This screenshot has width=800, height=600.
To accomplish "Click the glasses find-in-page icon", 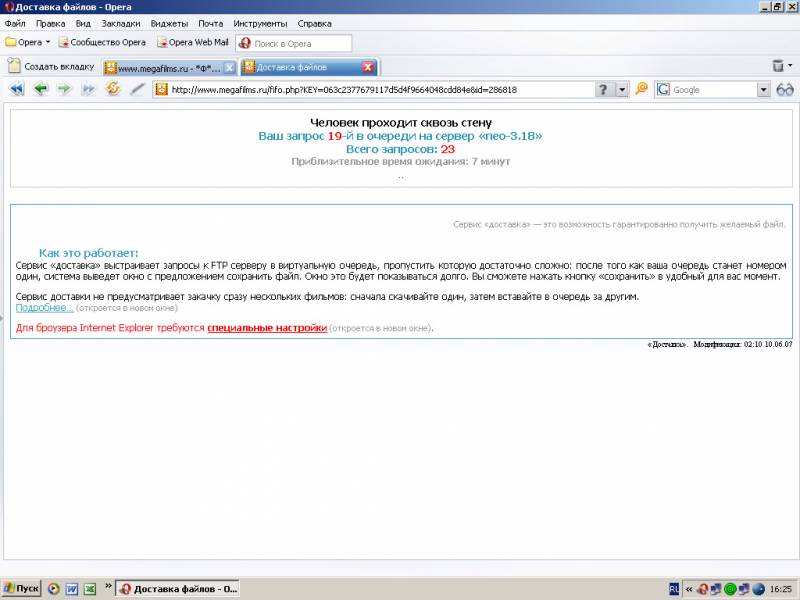I will (x=785, y=90).
